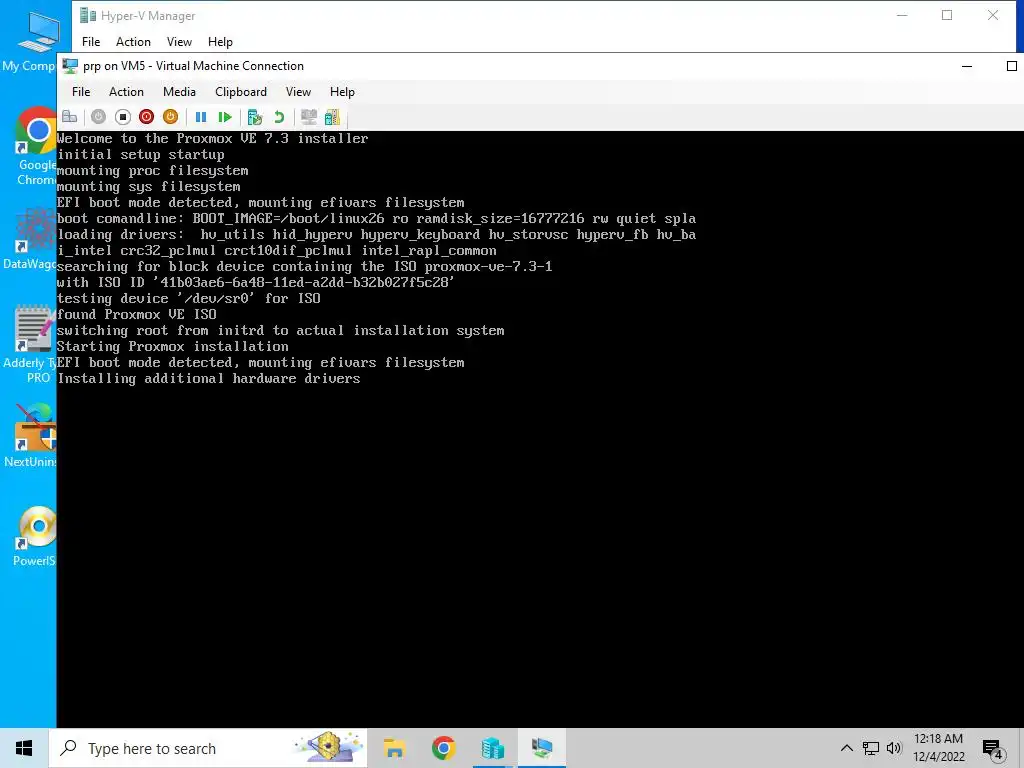The width and height of the screenshot is (1024, 768).
Task: Open the Windows Start menu
Action: (x=24, y=748)
